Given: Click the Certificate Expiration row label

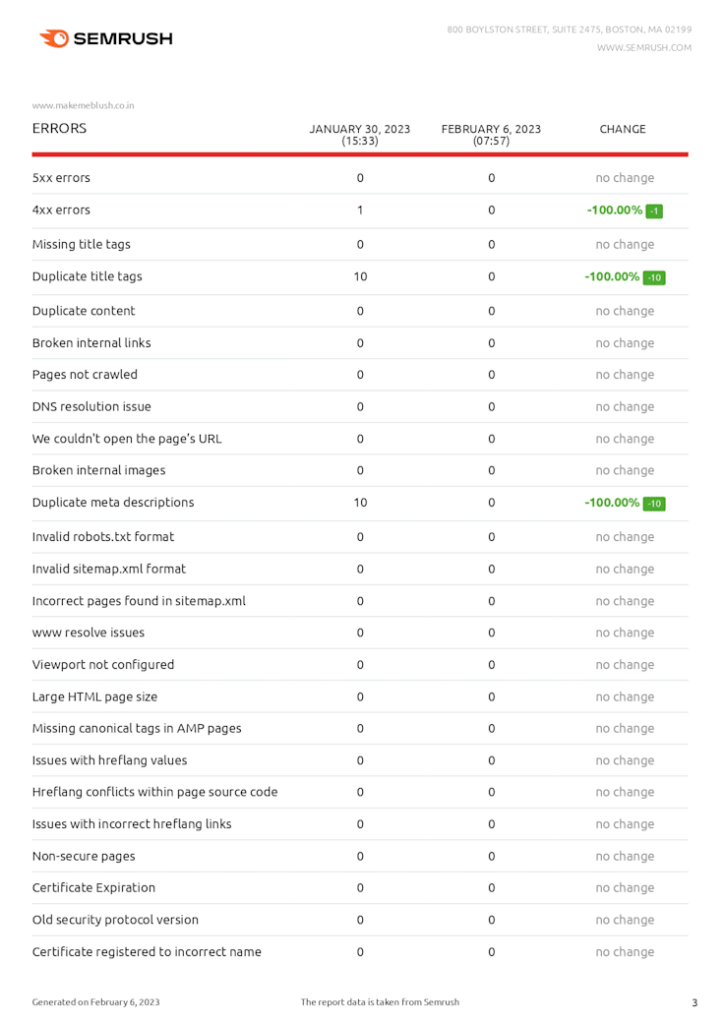Looking at the screenshot, I should click(x=93, y=888).
